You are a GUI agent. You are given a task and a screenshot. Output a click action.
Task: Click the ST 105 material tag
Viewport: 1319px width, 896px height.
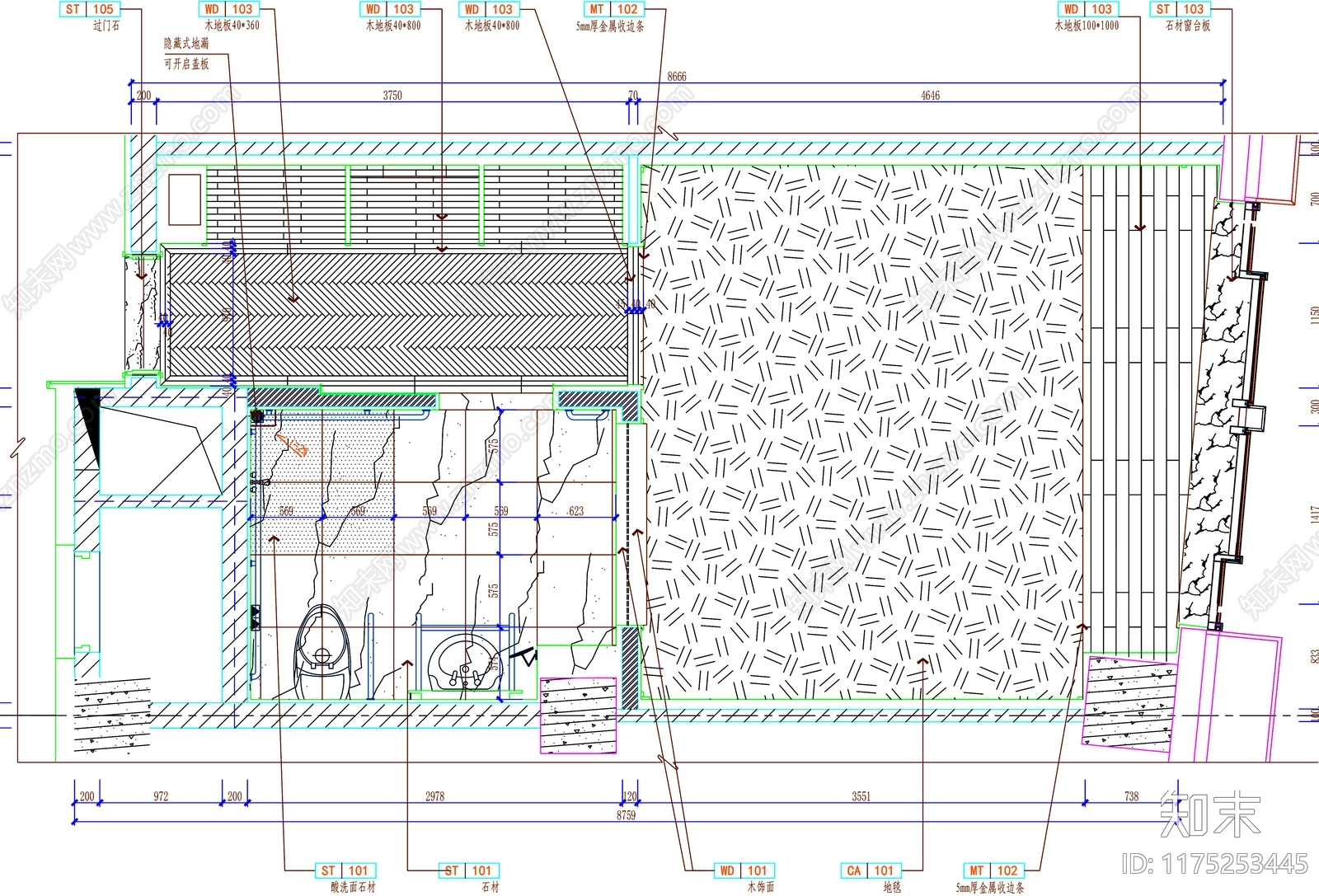tap(90, 9)
